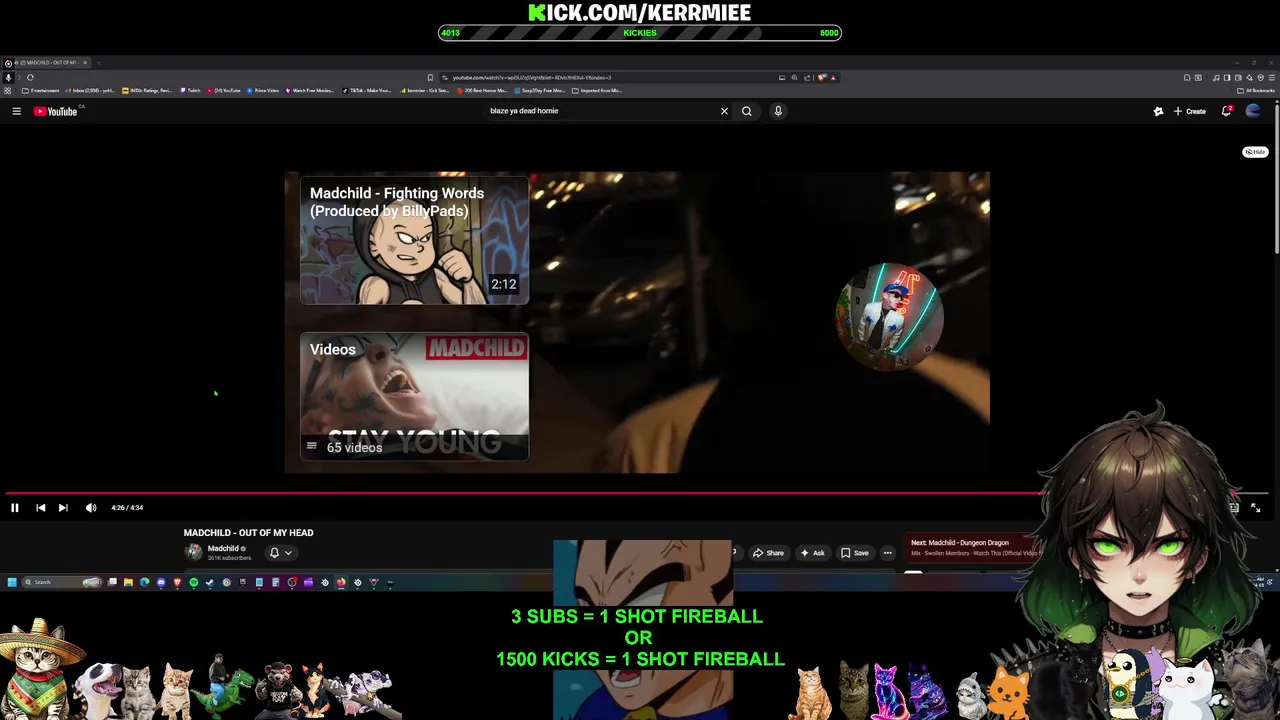Skip to previous video in the player
This screenshot has width=1280, height=720.
pyautogui.click(x=40, y=508)
